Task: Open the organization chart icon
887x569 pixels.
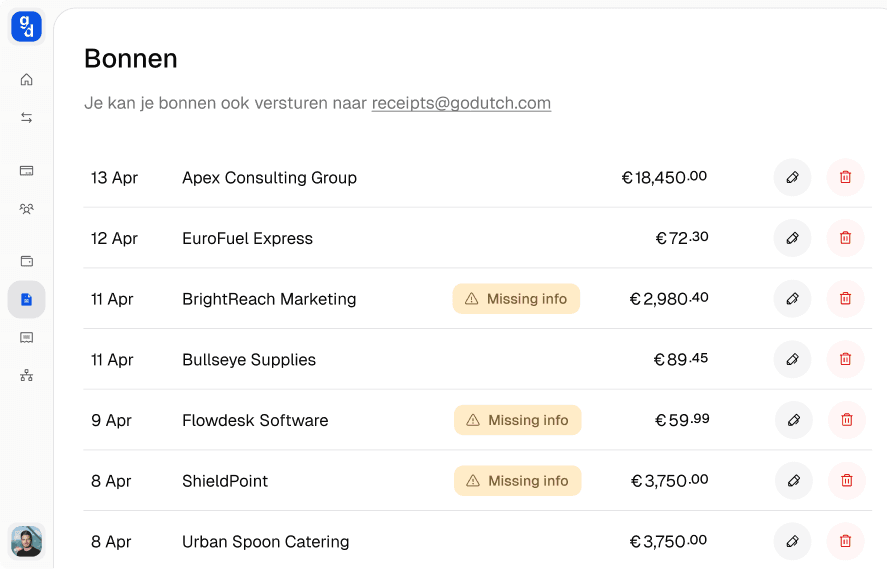Action: pyautogui.click(x=27, y=376)
